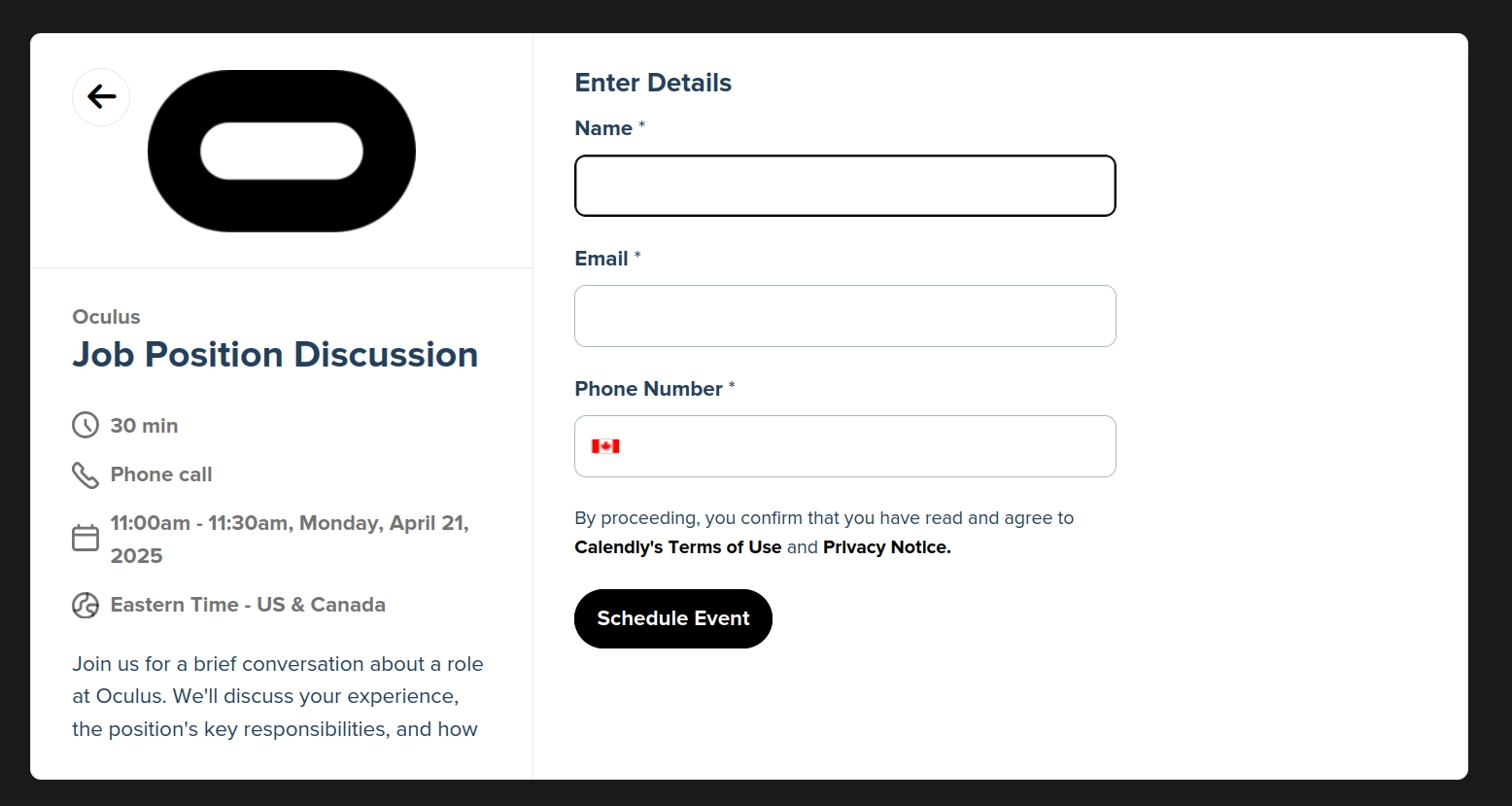Click the Oculus host name text
Screen dimensions: 1512x806
click(x=105, y=317)
